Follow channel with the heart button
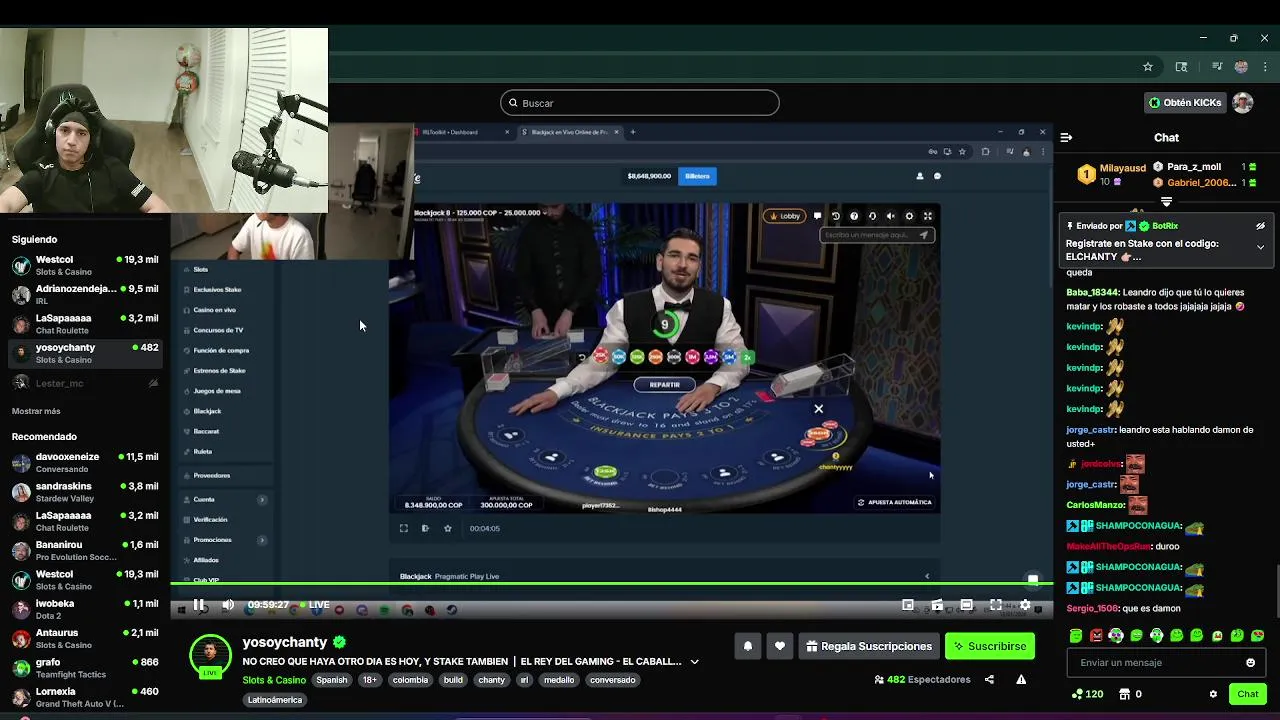The width and height of the screenshot is (1280, 720). [x=780, y=646]
